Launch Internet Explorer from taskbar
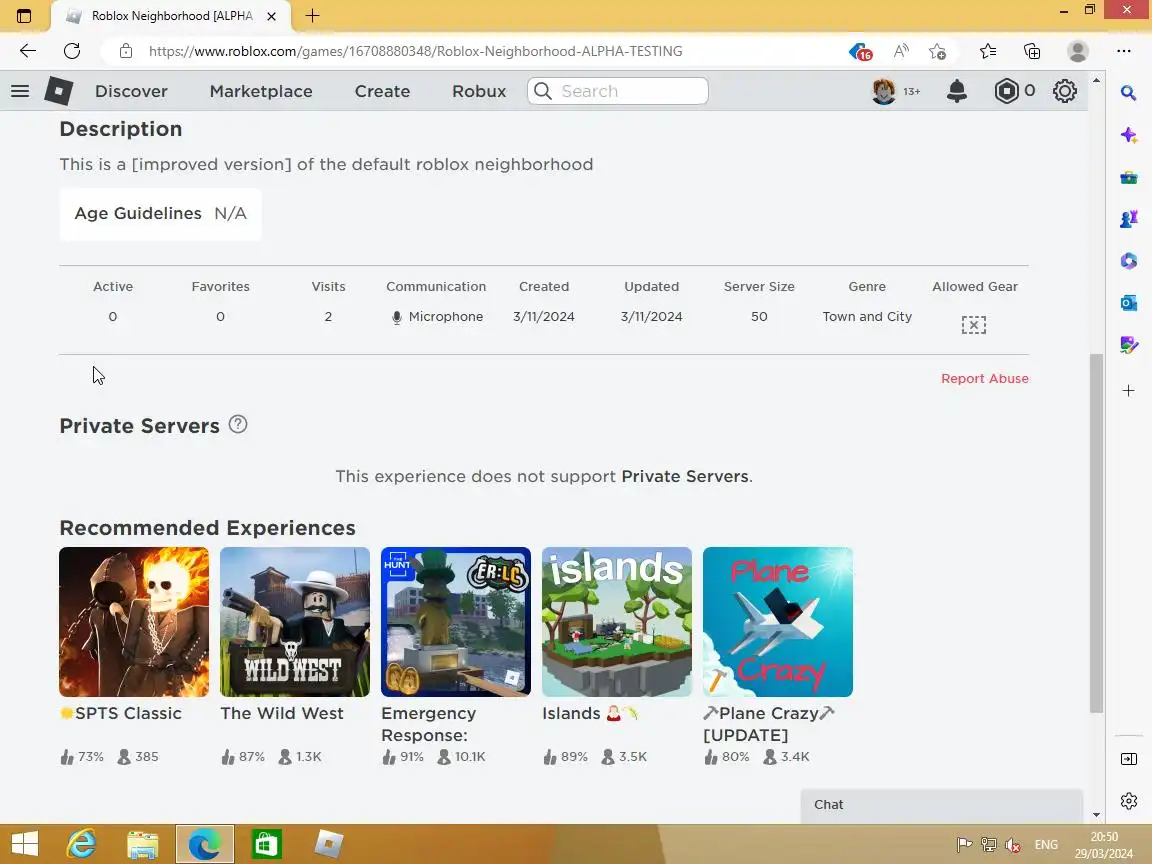Screen dimensions: 1152x864 coord(82,844)
